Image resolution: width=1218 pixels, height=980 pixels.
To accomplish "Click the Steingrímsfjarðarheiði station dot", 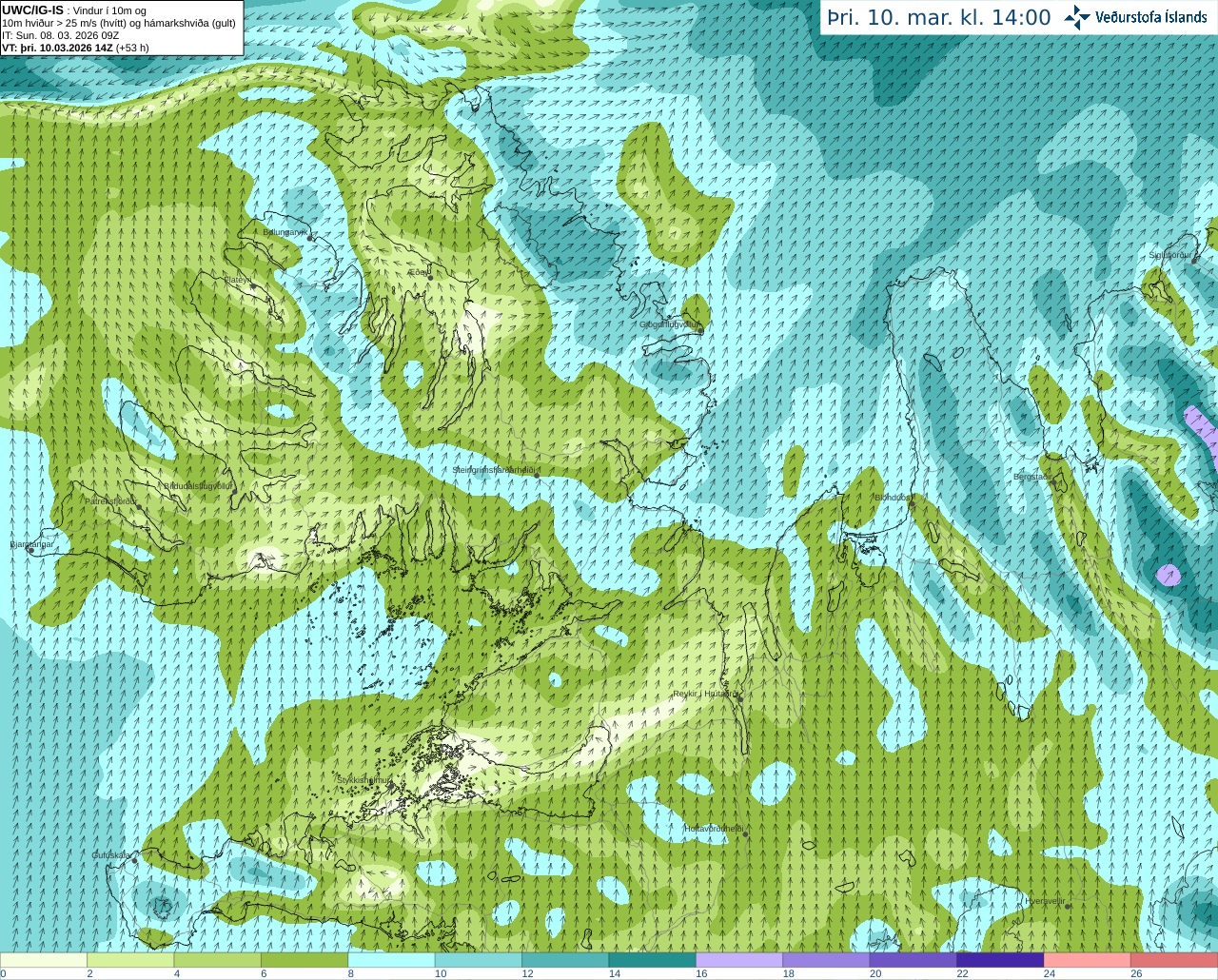I will point(538,475).
